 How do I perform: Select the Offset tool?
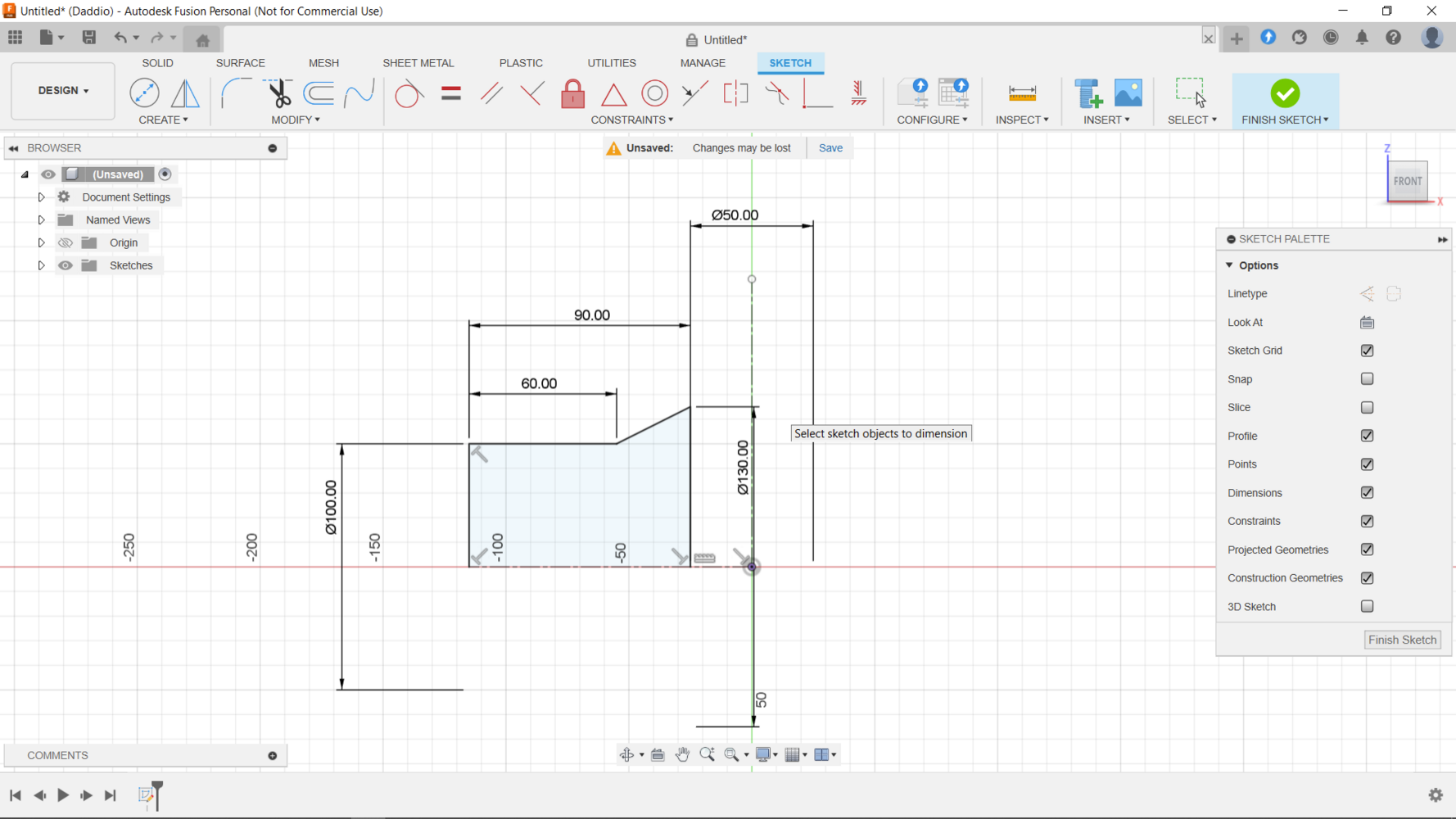pyautogui.click(x=319, y=93)
